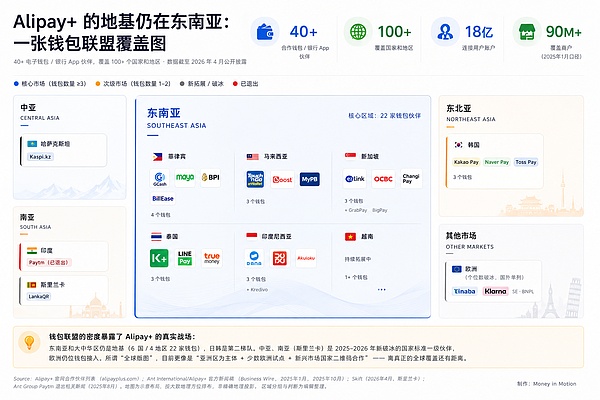Click the 制作: Money in Motion credit
Screen dimensions: 600x400
[x=546, y=384]
